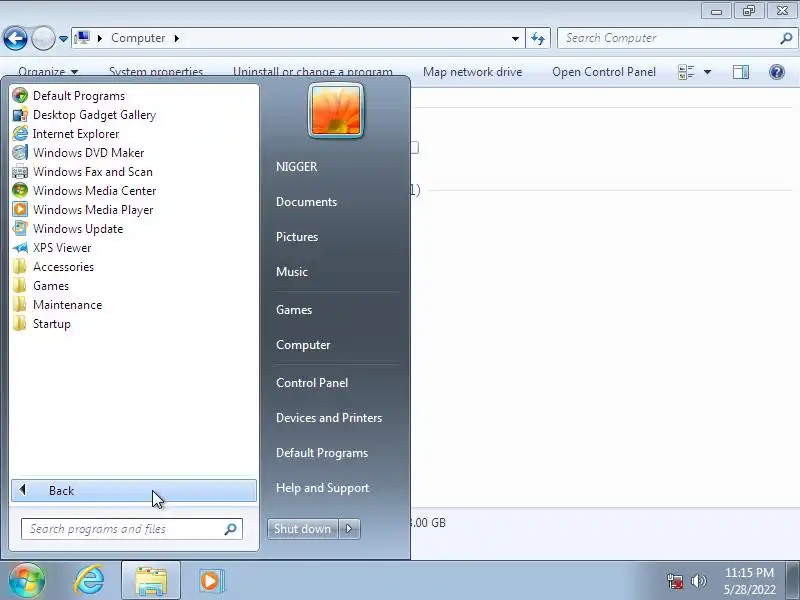The image size is (800, 600).
Task: Open Pictures from the Start menu
Action: 297,237
